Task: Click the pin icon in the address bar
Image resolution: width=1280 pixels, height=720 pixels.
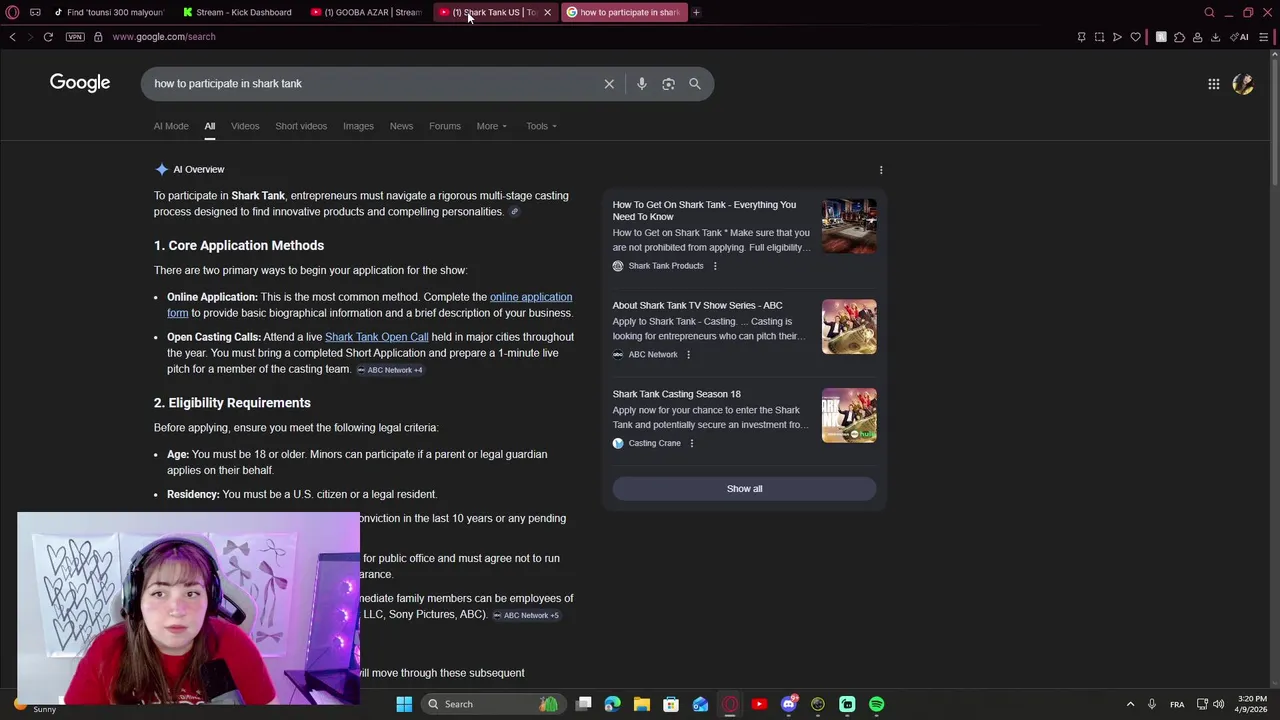Action: tap(1081, 37)
